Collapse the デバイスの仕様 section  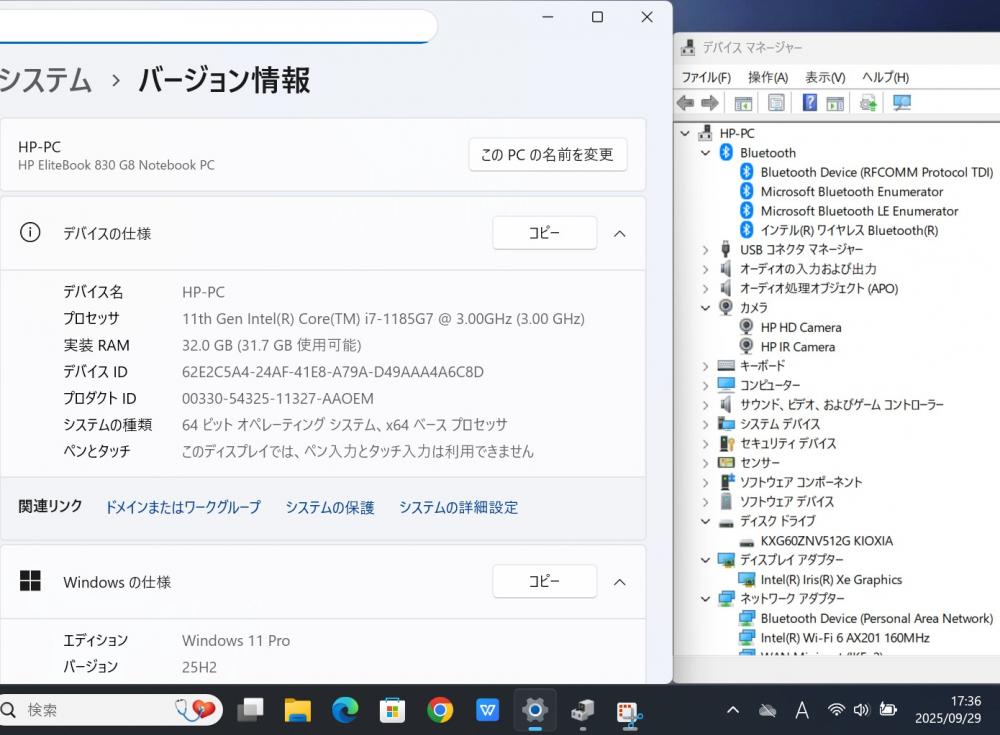pyautogui.click(x=619, y=233)
